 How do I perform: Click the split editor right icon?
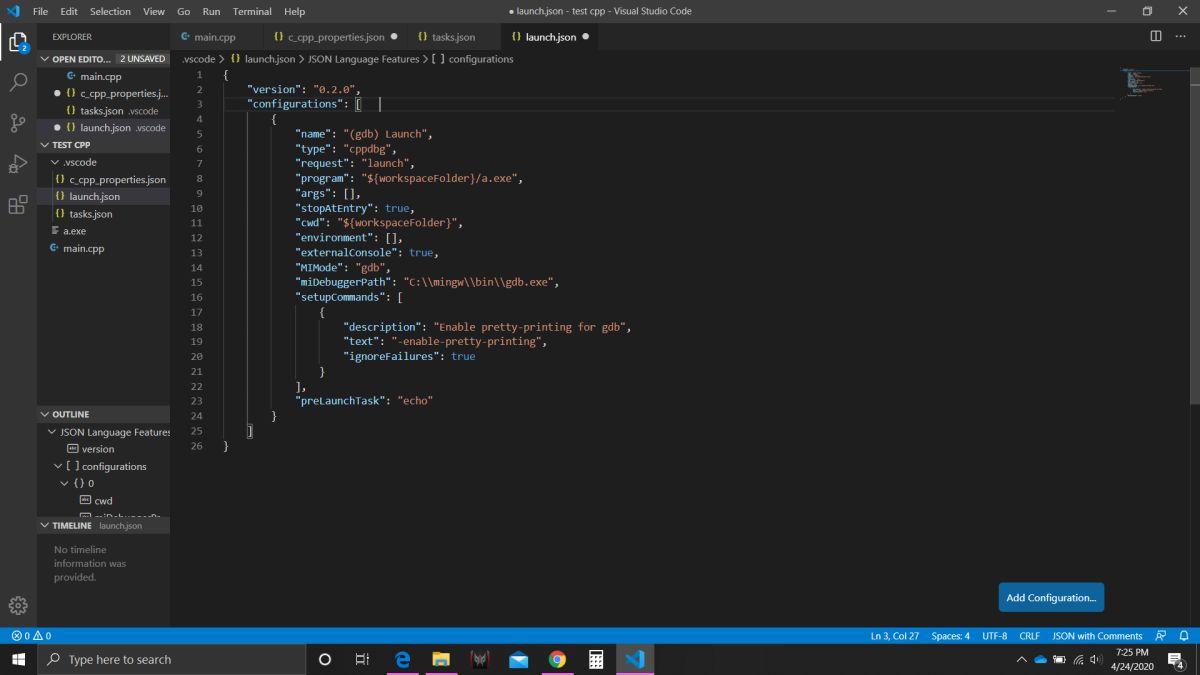(x=1155, y=37)
